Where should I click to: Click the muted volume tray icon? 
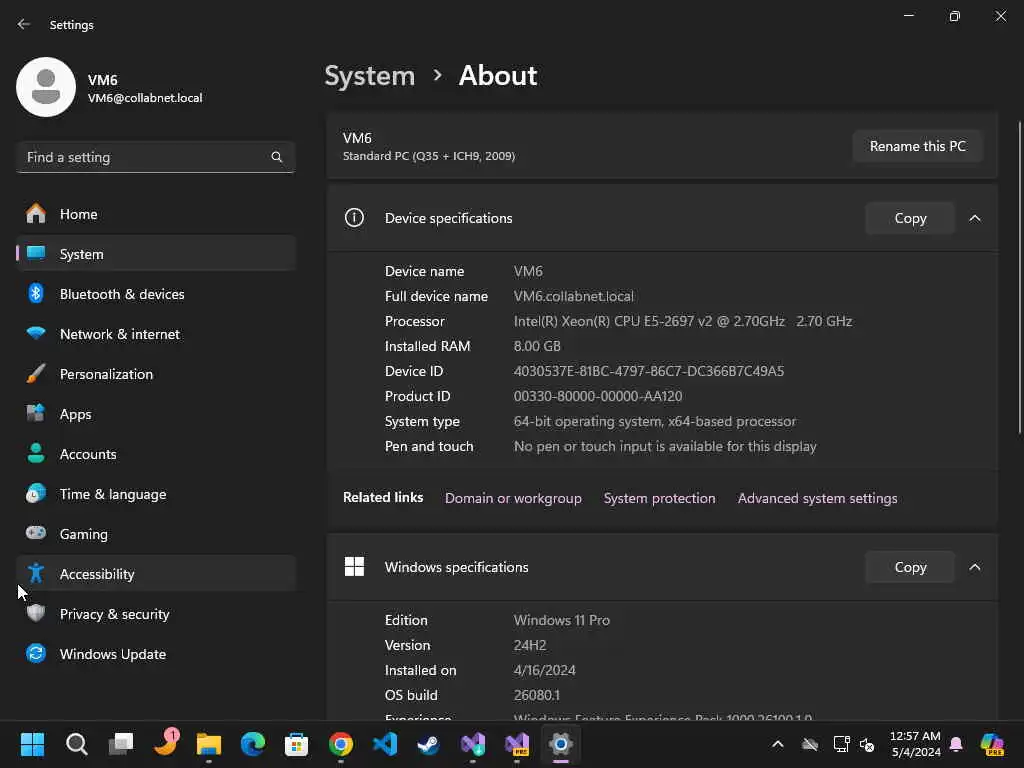pyautogui.click(x=867, y=744)
